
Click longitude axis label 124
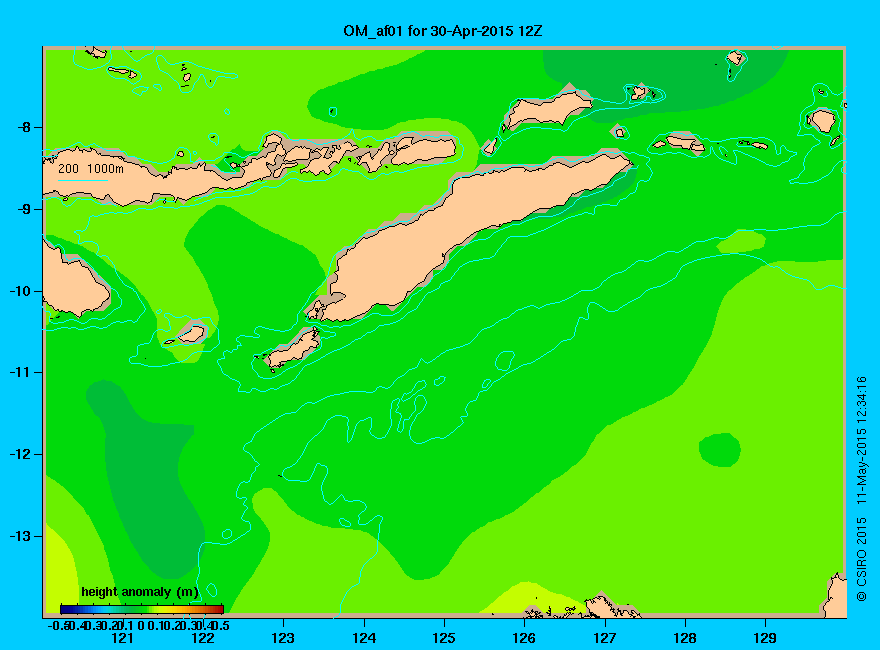tap(364, 638)
